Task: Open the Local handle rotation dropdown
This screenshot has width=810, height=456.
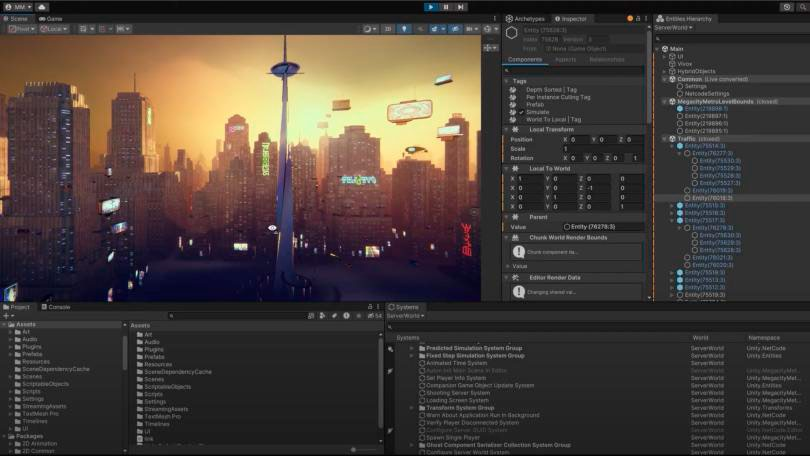Action: click(x=54, y=29)
